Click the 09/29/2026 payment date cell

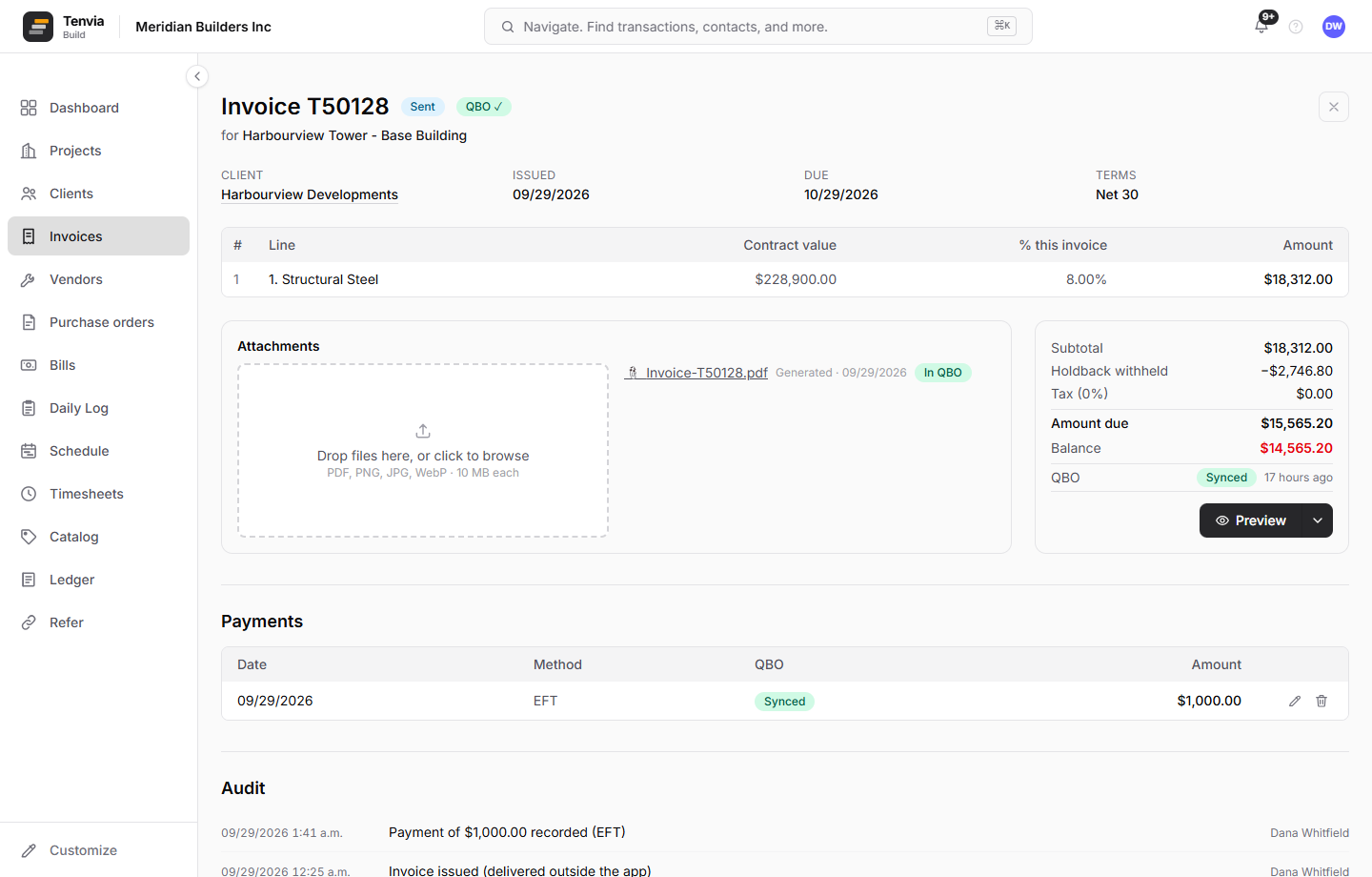click(275, 701)
